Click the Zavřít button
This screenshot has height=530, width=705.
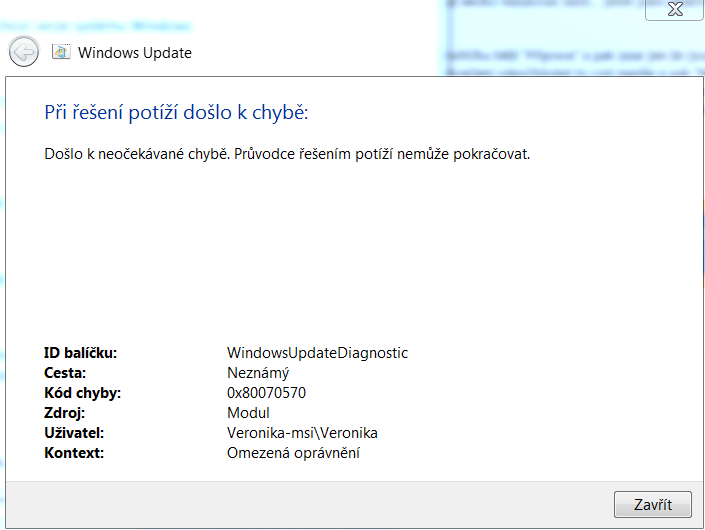click(x=652, y=504)
